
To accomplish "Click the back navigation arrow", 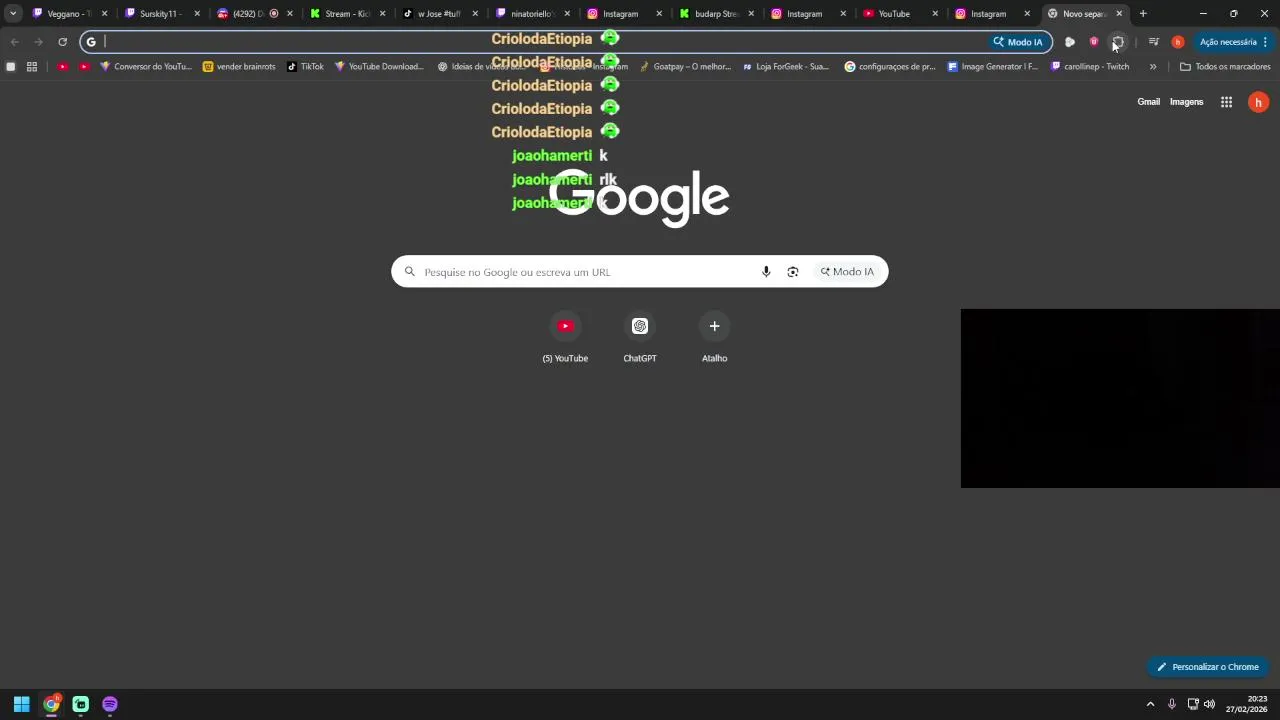I will (x=14, y=42).
